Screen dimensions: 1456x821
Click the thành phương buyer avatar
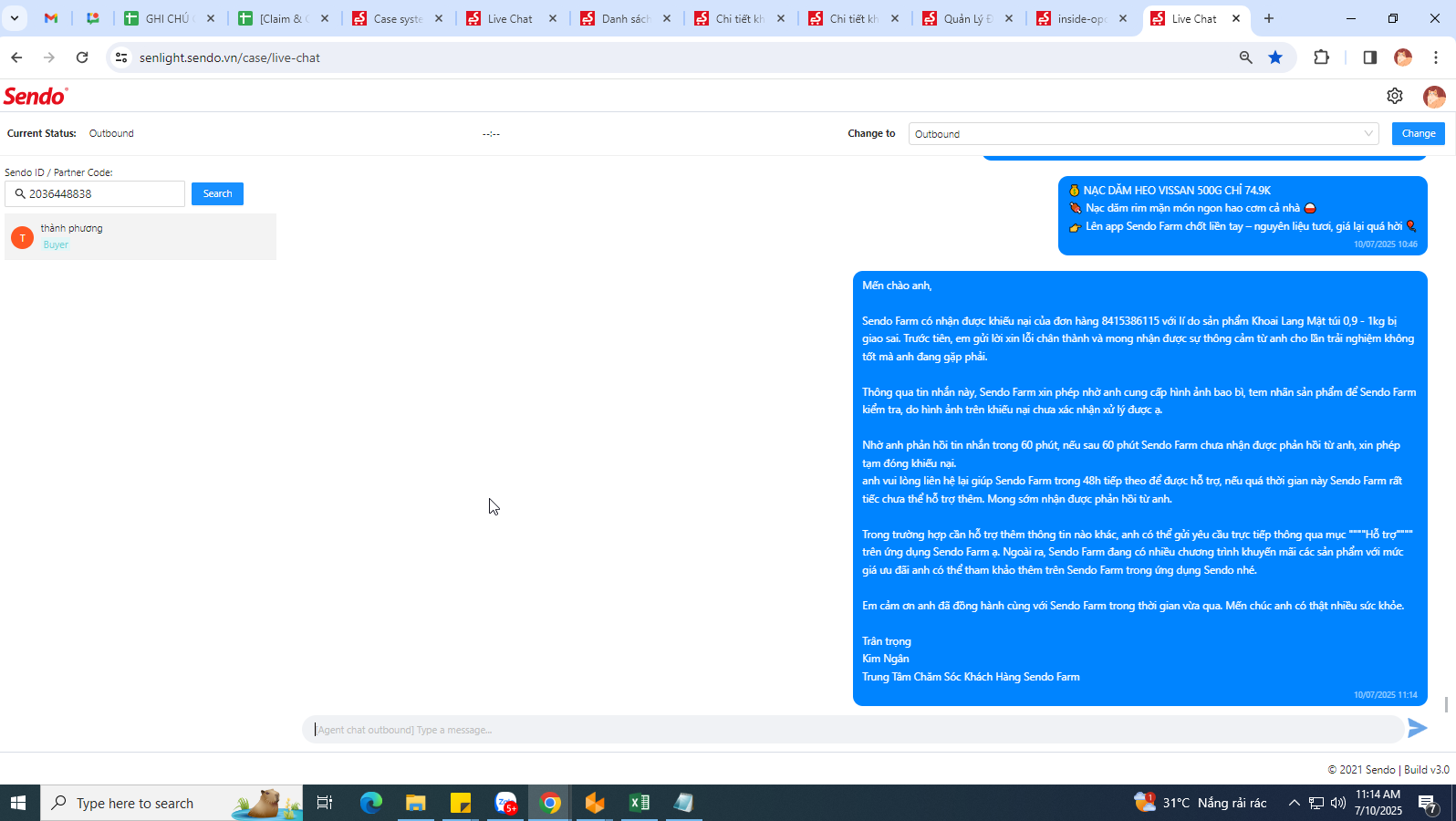[22, 237]
